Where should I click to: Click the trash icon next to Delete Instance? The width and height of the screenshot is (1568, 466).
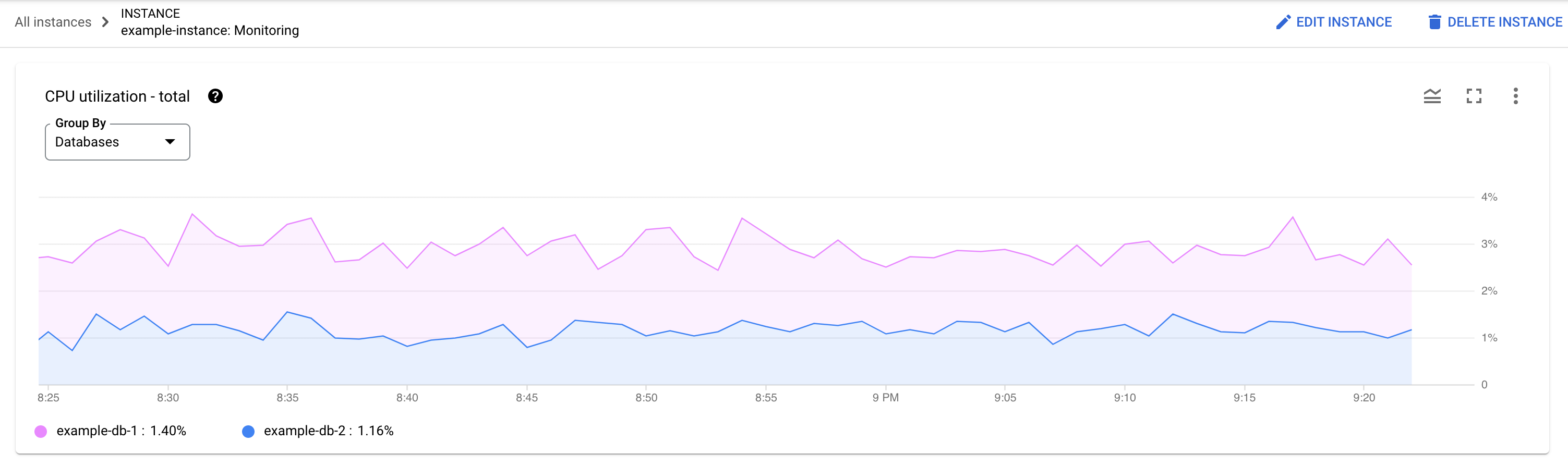pos(1434,22)
